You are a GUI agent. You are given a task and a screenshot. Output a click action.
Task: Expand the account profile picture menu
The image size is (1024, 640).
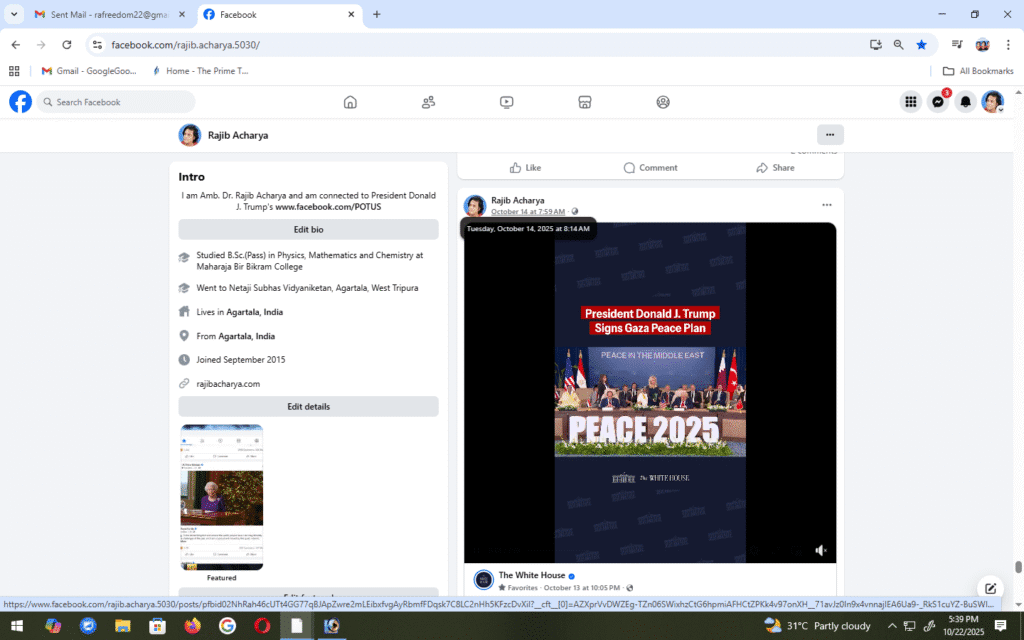pyautogui.click(x=992, y=102)
